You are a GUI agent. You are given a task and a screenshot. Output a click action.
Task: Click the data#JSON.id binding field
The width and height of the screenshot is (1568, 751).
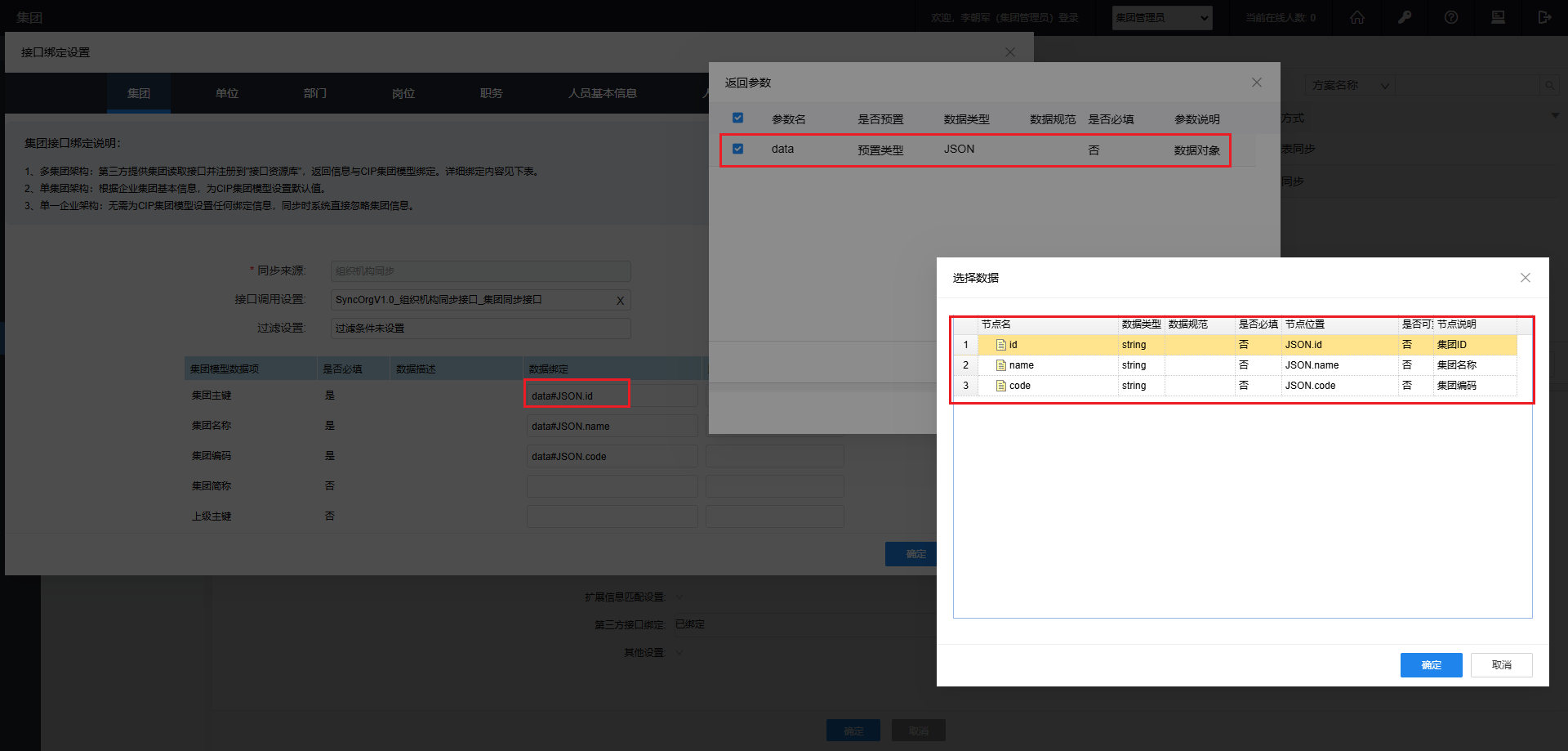click(612, 396)
